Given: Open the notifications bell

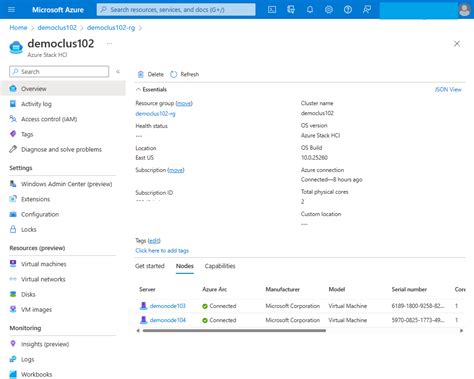Looking at the screenshot, I should (310, 10).
